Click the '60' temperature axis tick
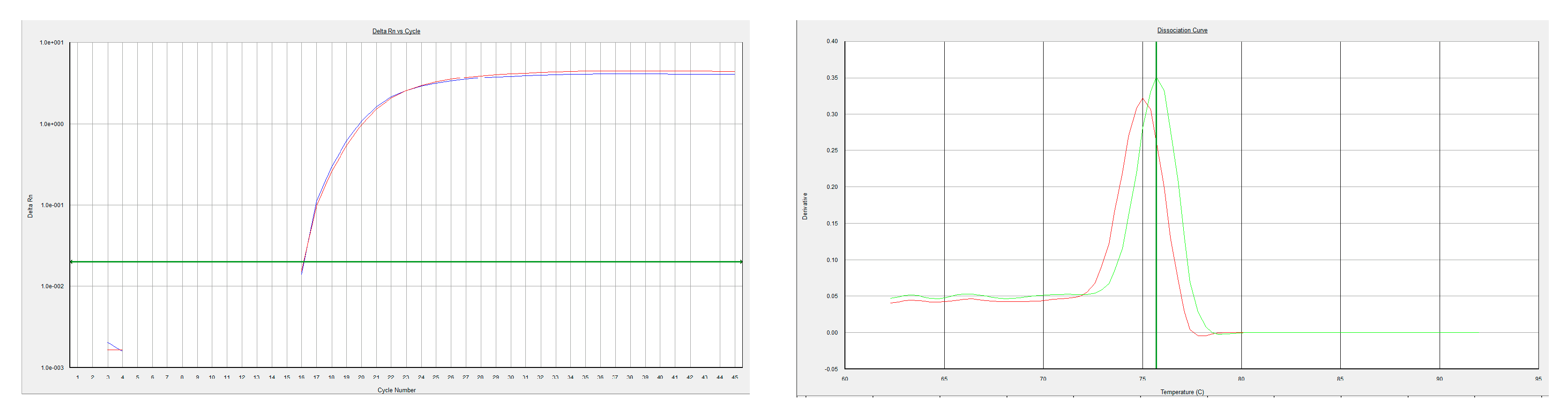Image resolution: width=1568 pixels, height=419 pixels. (x=845, y=379)
